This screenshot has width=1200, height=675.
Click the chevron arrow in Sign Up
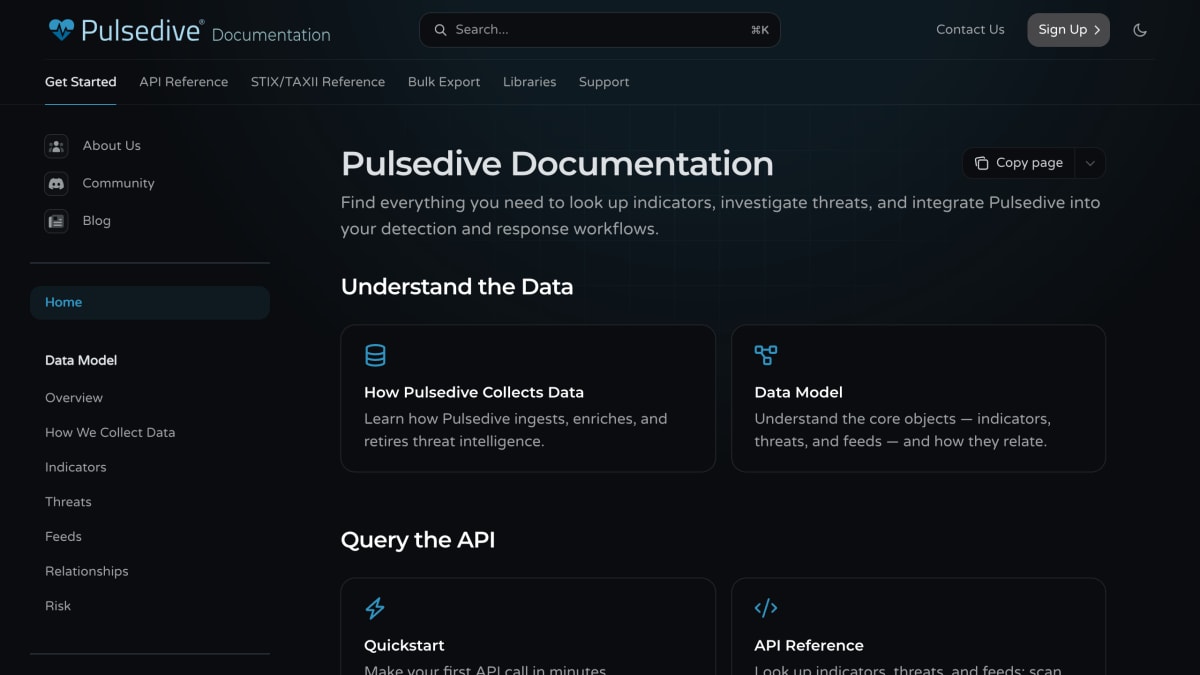[x=1096, y=30]
